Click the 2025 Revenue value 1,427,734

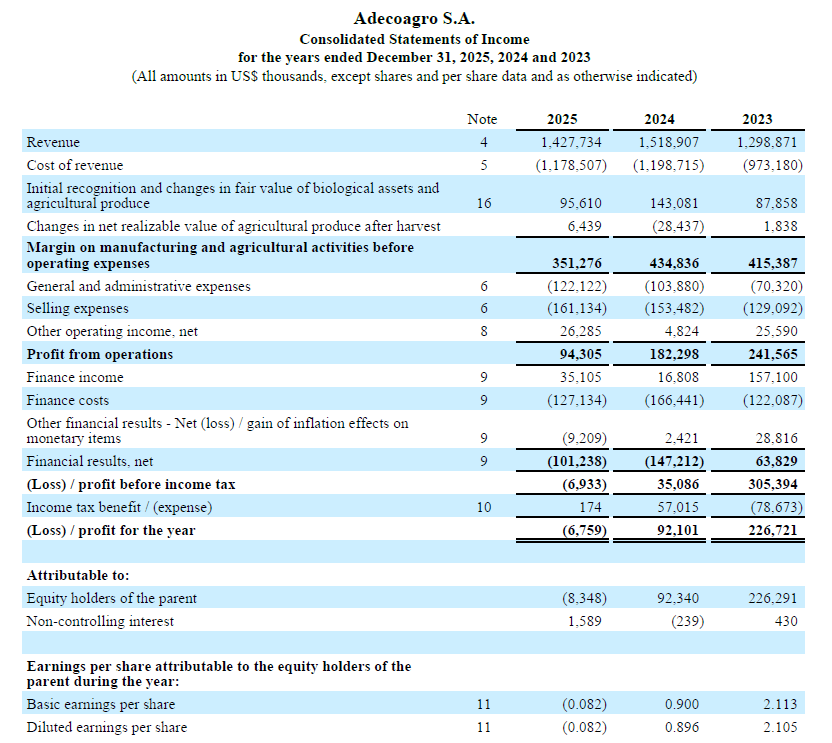[571, 142]
